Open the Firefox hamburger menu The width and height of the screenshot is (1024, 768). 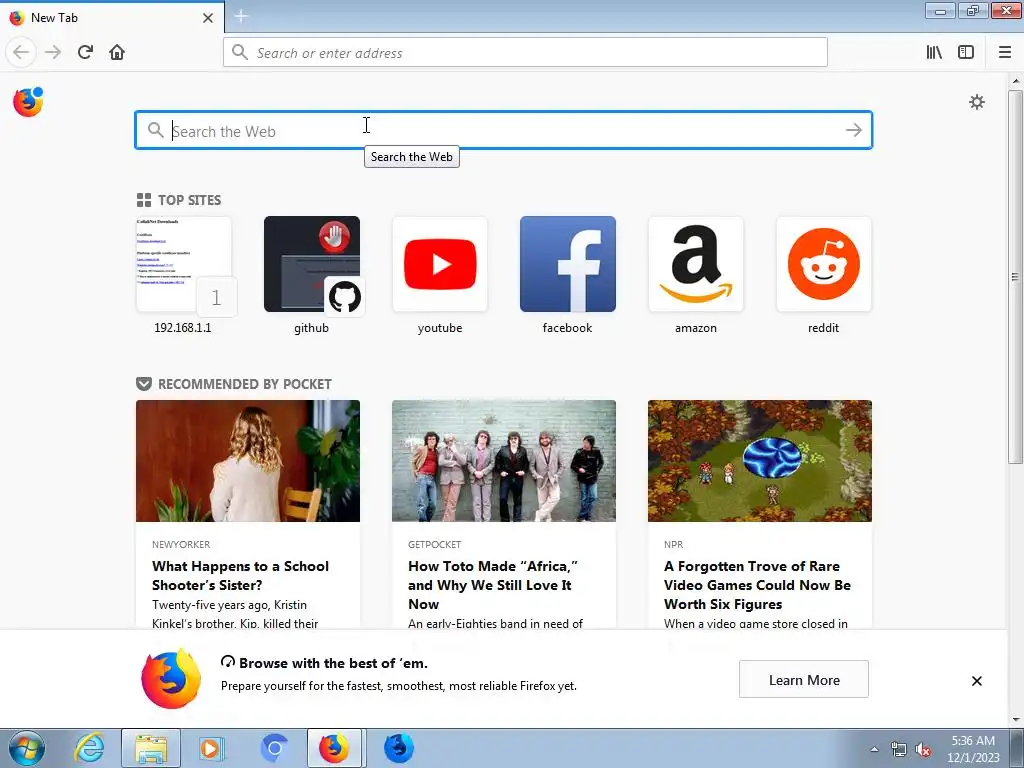1005,52
